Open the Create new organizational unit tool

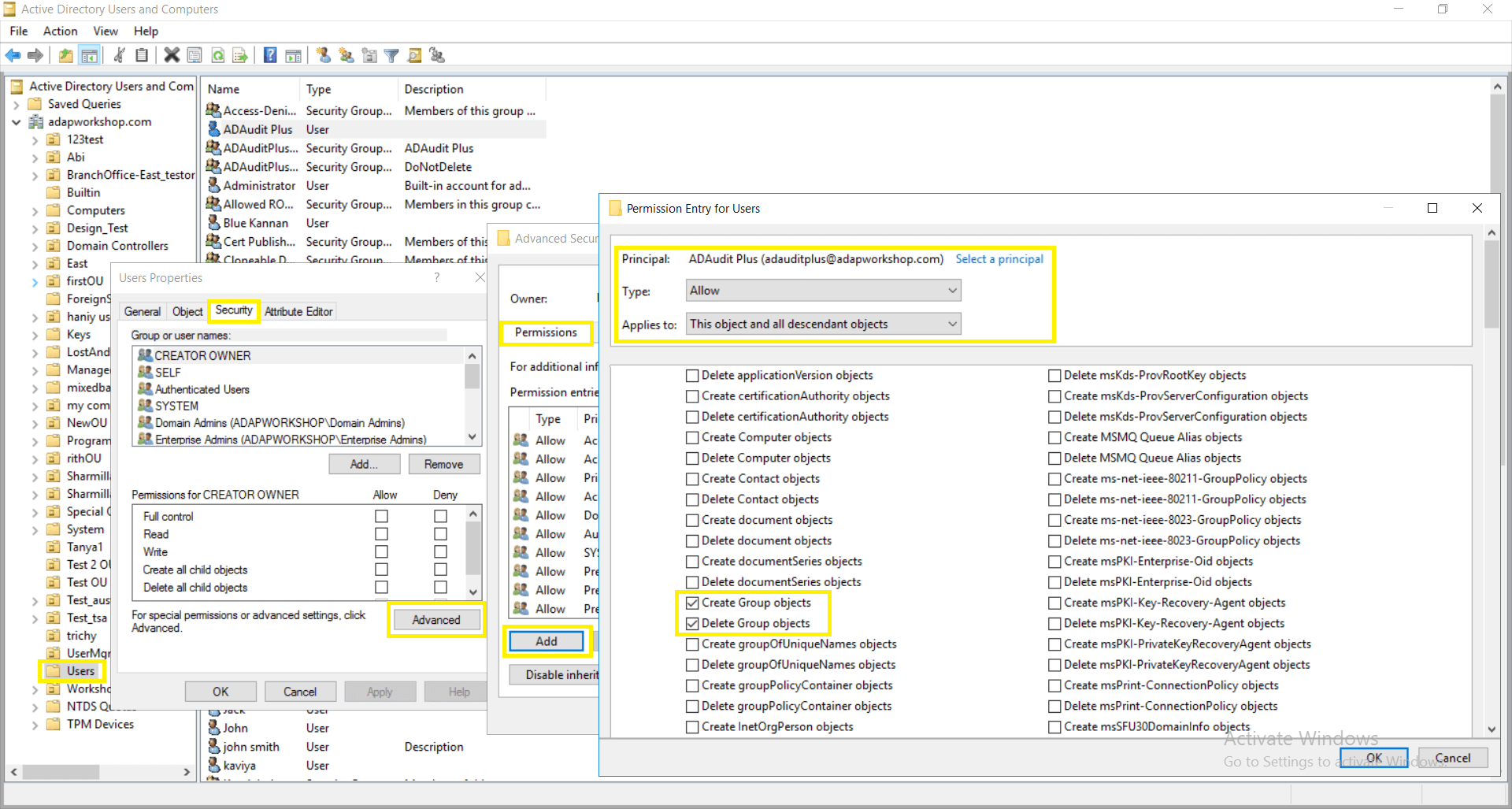click(369, 55)
